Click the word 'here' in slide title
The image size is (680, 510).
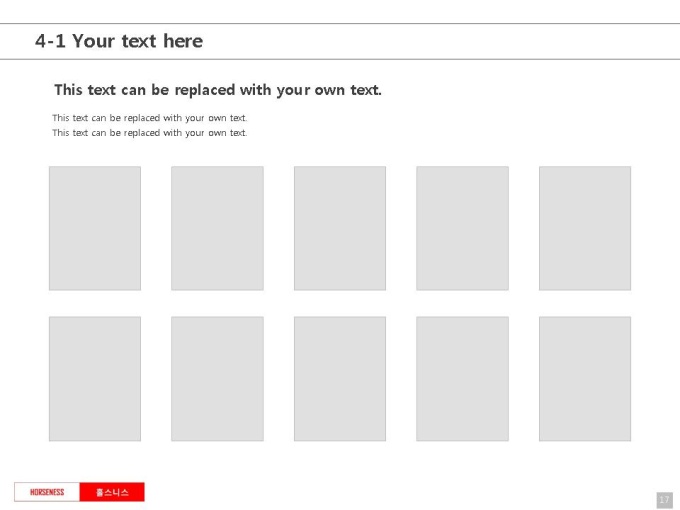[x=183, y=41]
